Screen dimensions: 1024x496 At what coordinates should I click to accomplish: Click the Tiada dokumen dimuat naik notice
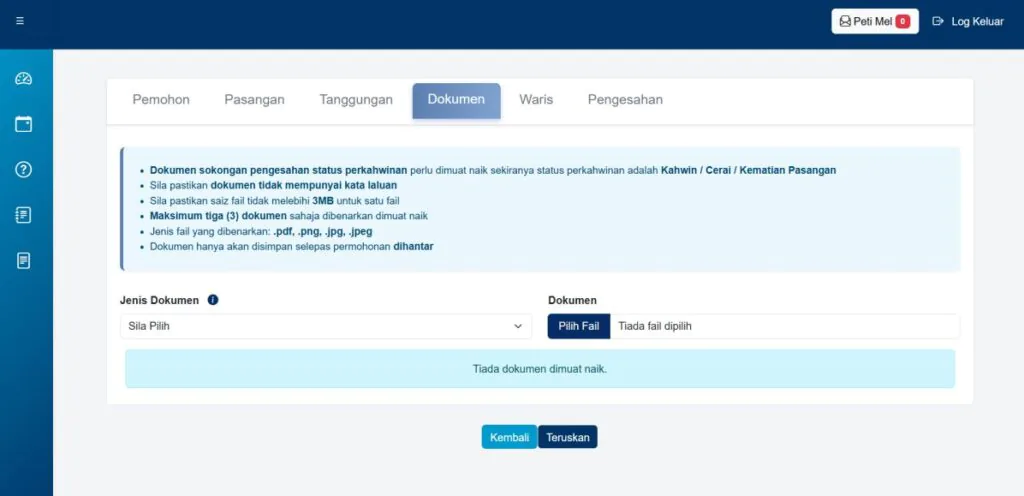click(x=540, y=369)
